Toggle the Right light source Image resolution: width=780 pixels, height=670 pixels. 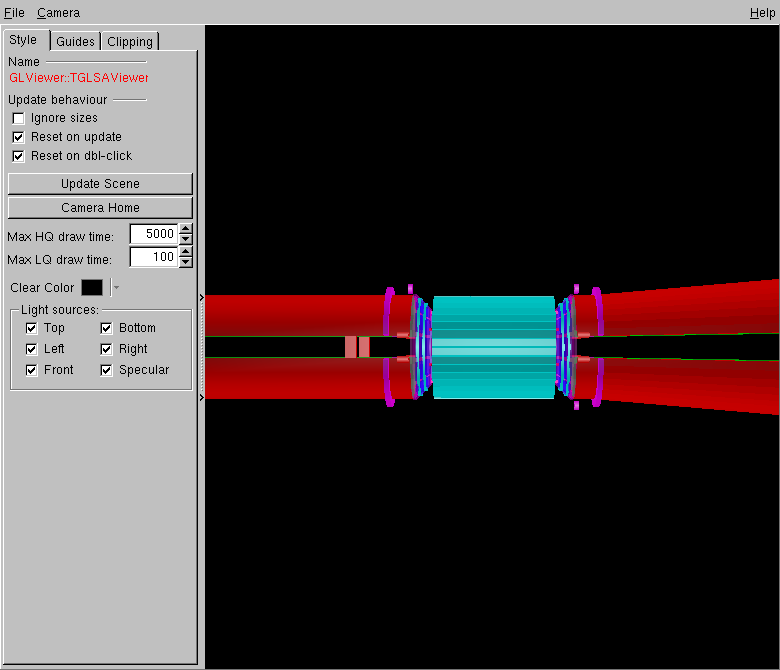click(x=106, y=349)
